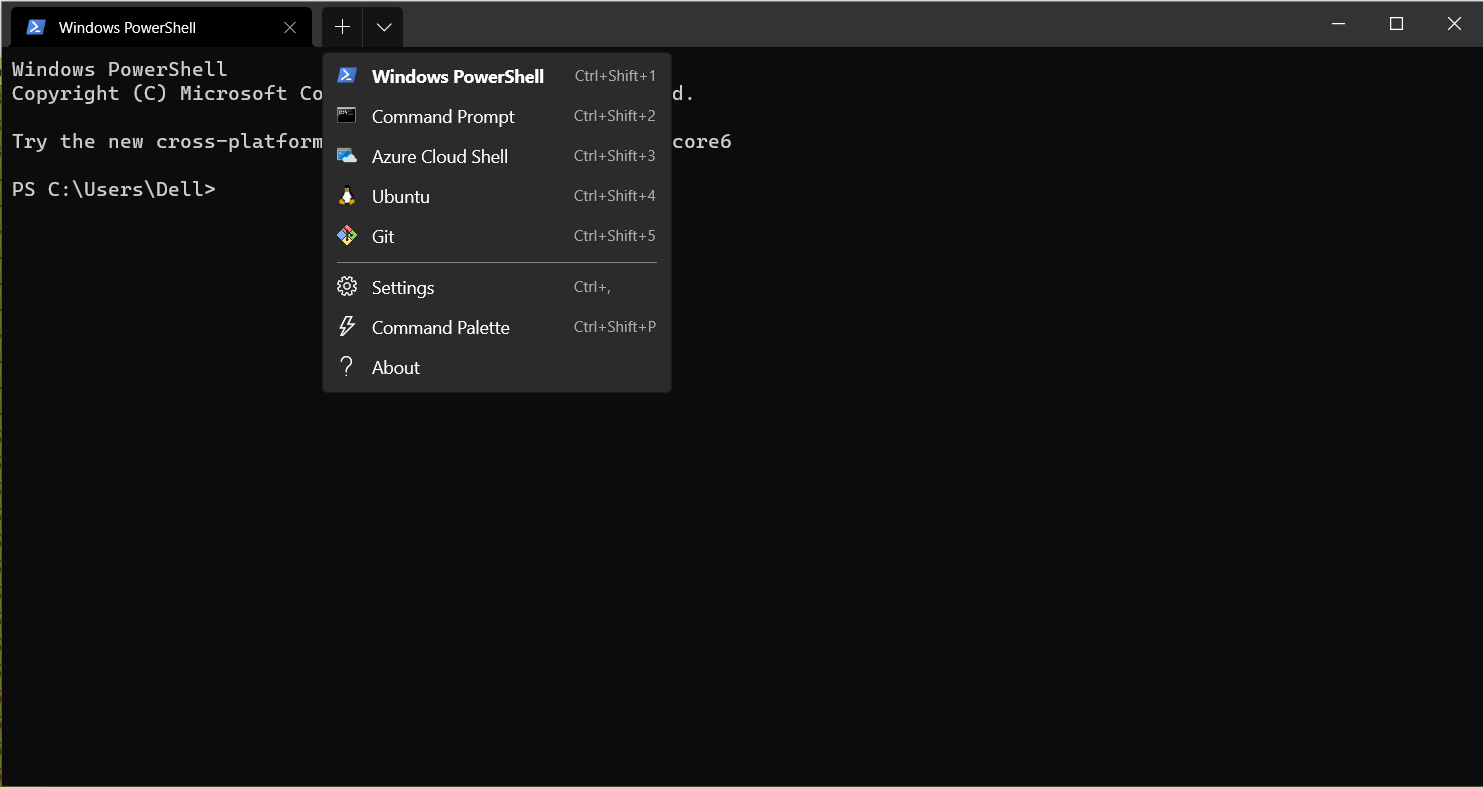Choose Command Prompt menu entry

443,116
